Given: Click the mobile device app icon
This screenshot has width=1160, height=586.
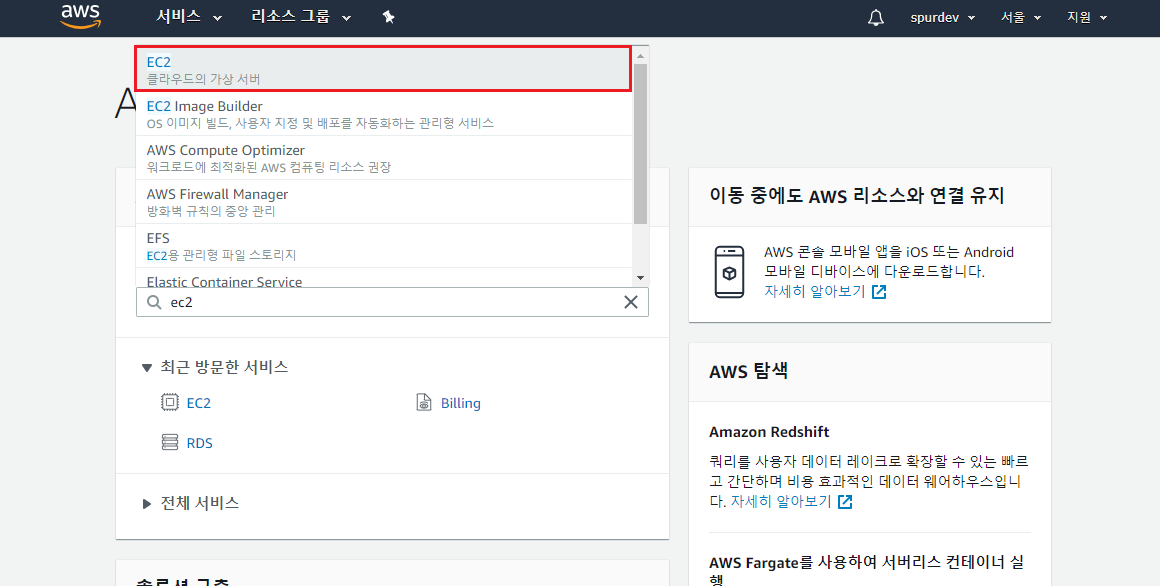Looking at the screenshot, I should tap(729, 272).
